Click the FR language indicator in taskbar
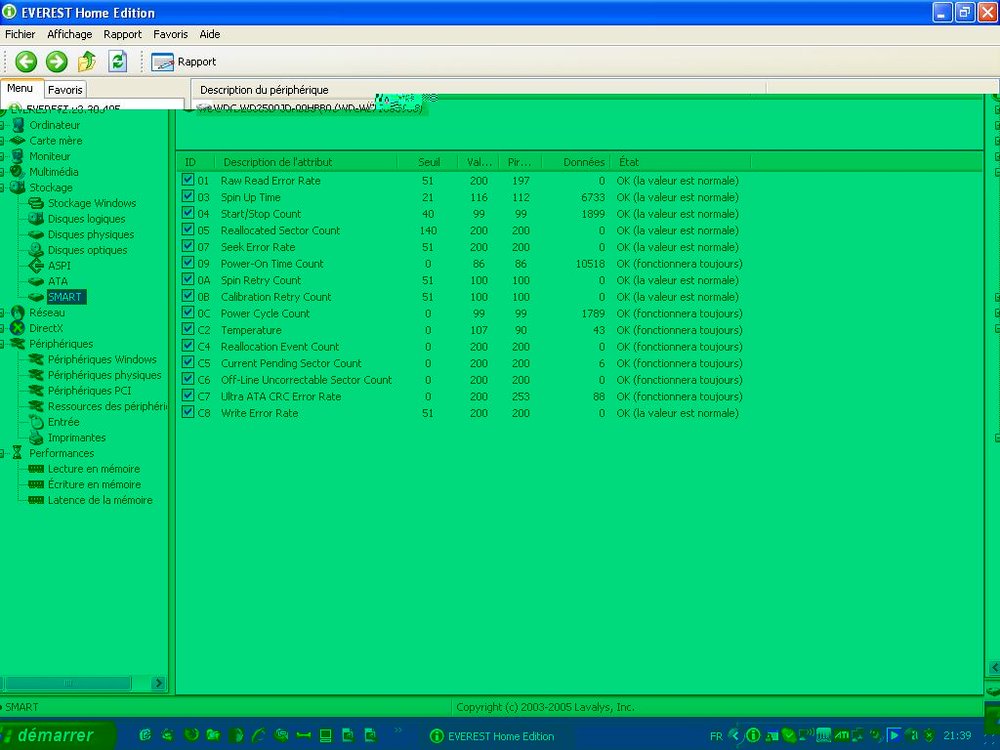1000x750 pixels. (716, 736)
